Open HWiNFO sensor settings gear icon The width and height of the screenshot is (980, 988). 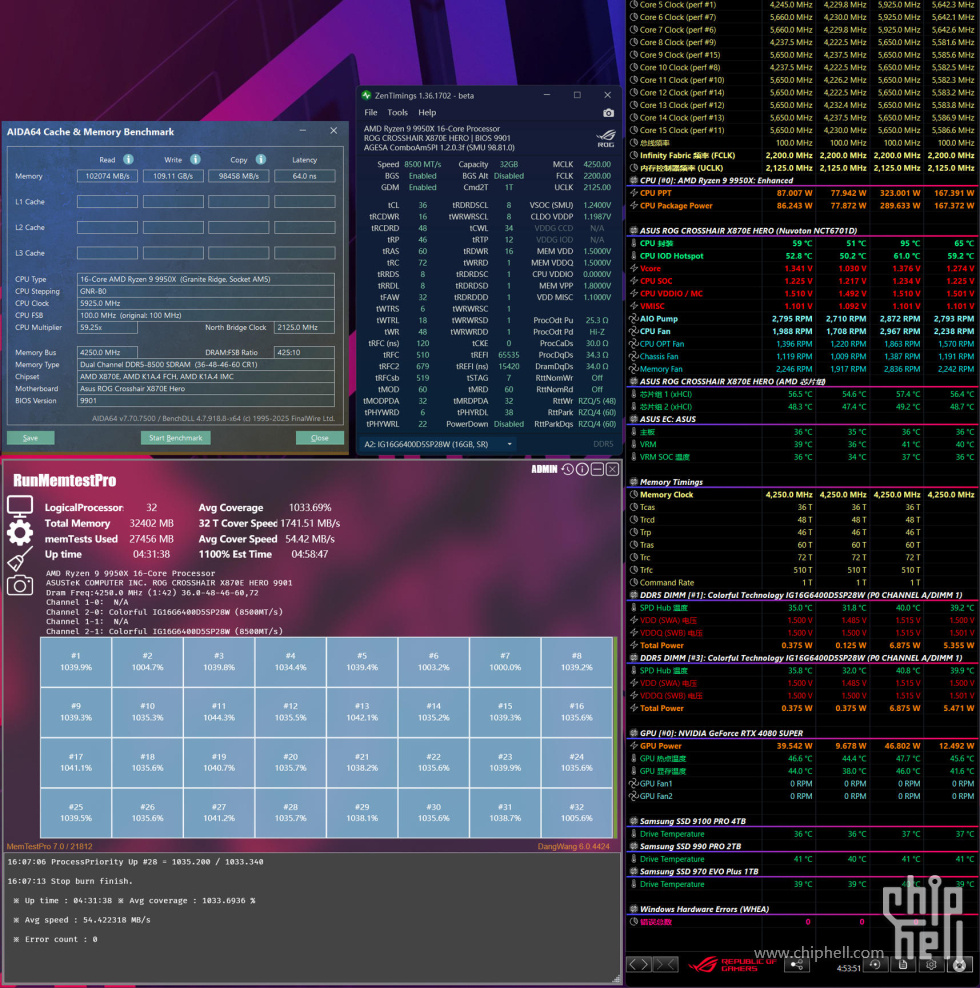tap(931, 965)
